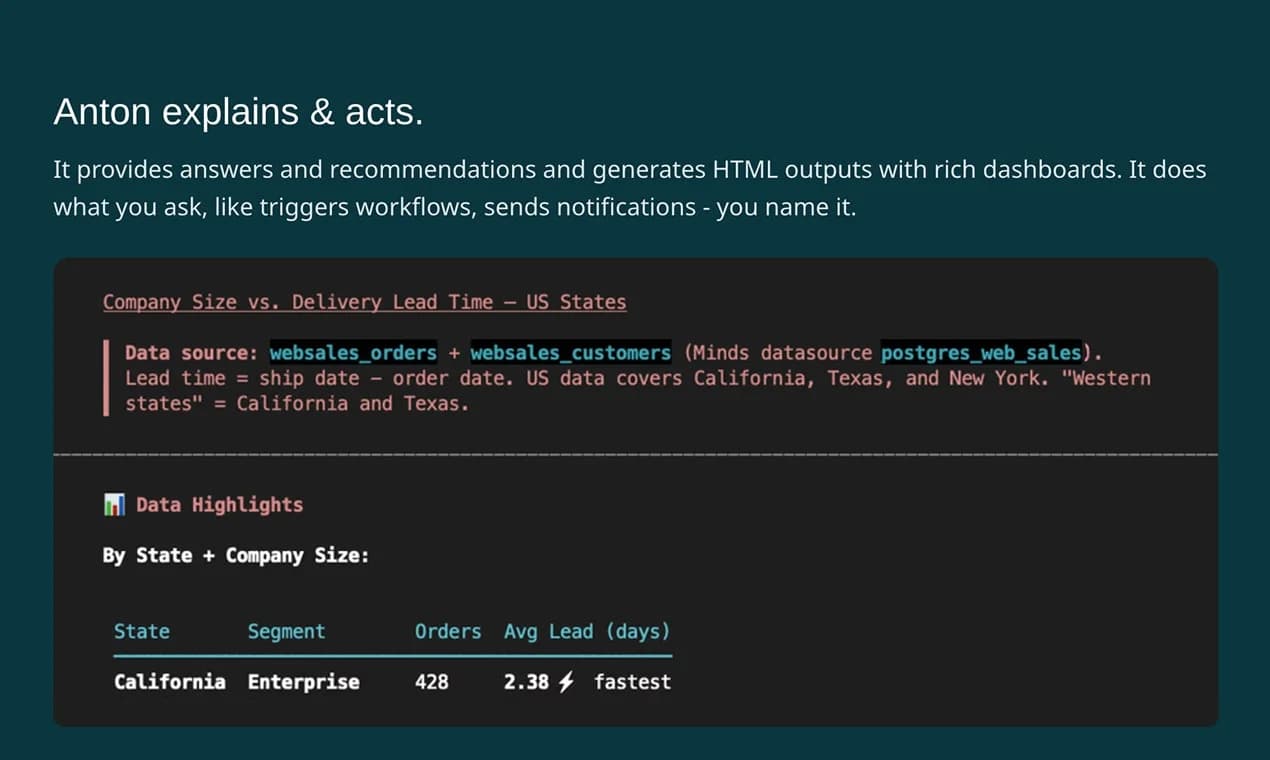
Task: Select the lightning bolt icon next to 2.38
Action: (567, 681)
